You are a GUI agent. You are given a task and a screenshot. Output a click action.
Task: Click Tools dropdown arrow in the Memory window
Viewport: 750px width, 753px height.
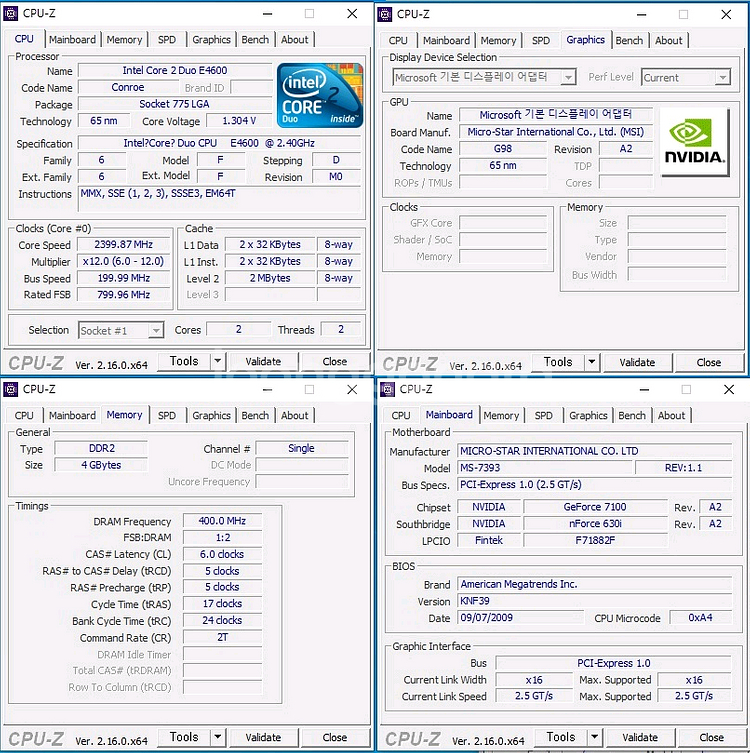pos(218,737)
